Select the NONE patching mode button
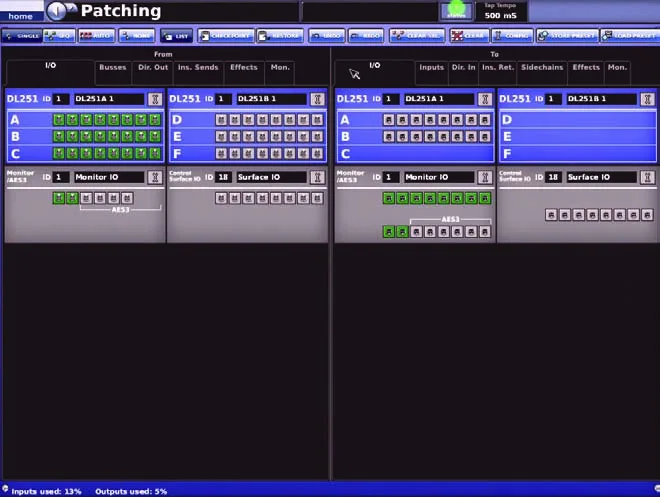Image resolution: width=660 pixels, height=497 pixels. tap(137, 36)
